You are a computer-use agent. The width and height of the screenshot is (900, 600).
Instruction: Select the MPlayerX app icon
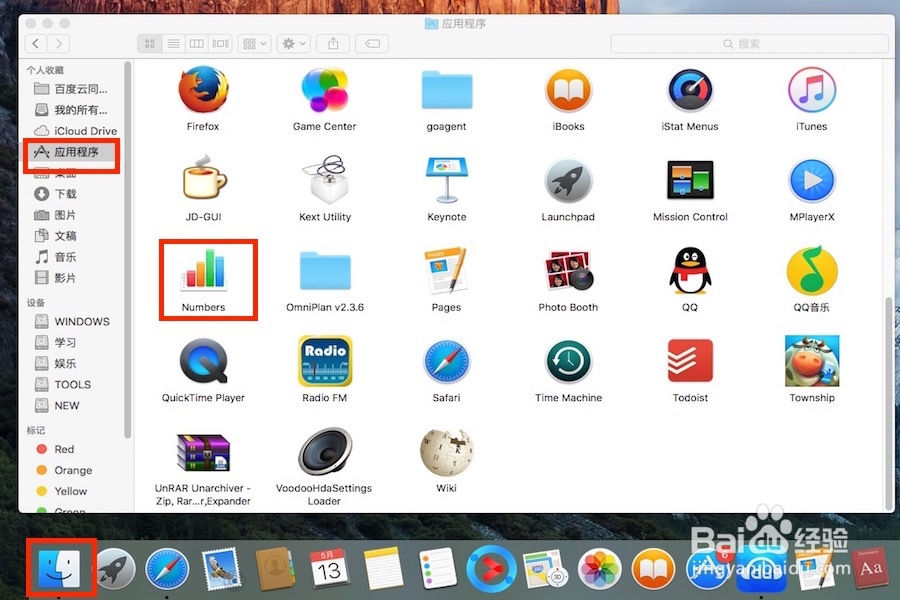tap(812, 181)
